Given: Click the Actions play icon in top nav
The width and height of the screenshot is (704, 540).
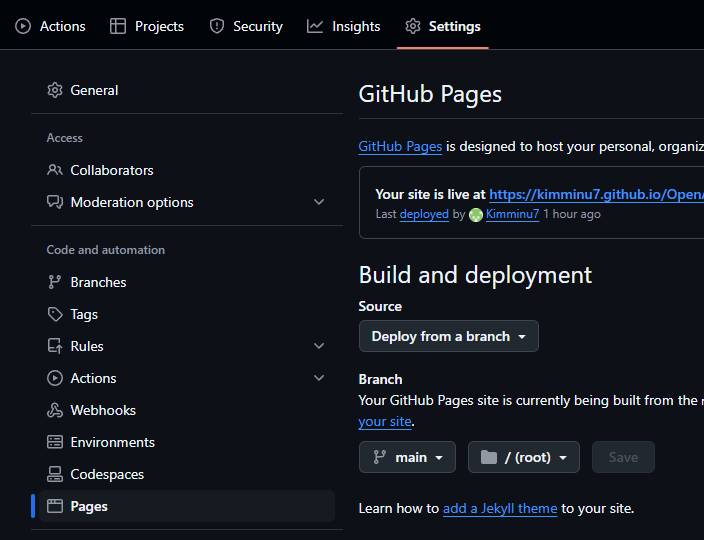Looking at the screenshot, I should pos(23,26).
